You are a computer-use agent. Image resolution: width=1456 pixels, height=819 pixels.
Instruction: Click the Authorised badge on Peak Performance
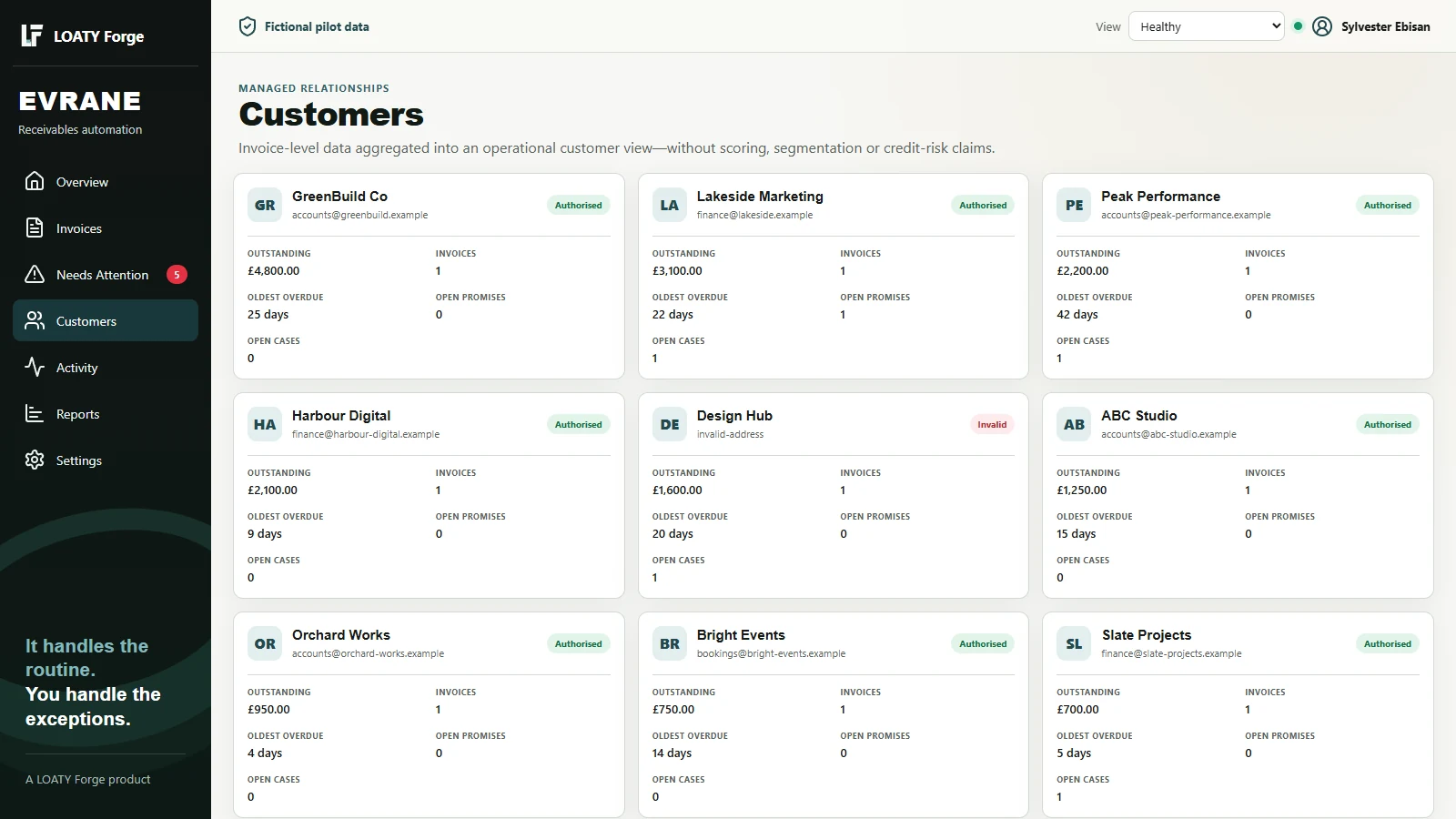click(x=1387, y=205)
